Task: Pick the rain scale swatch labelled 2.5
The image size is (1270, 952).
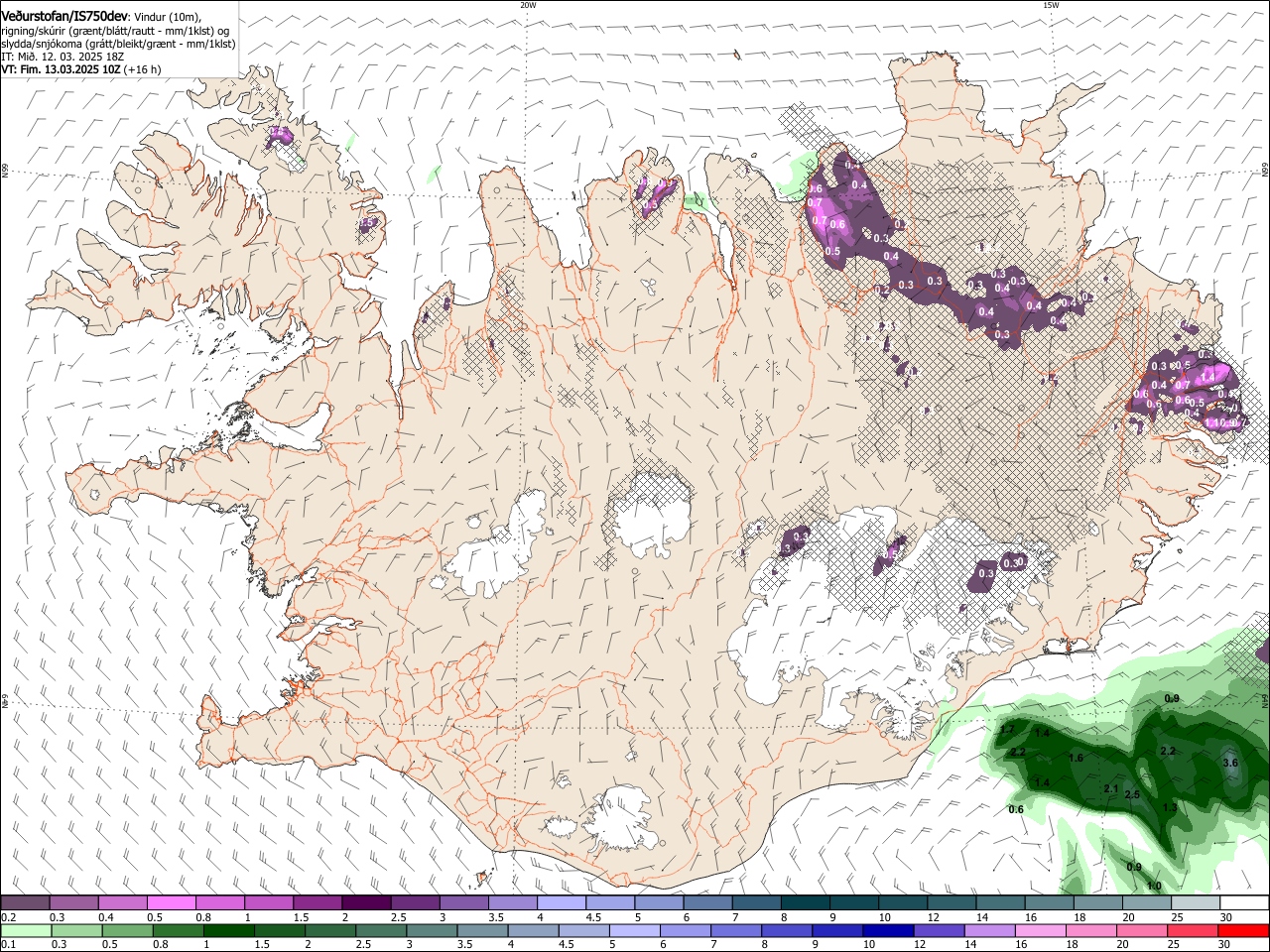Action: point(381,931)
